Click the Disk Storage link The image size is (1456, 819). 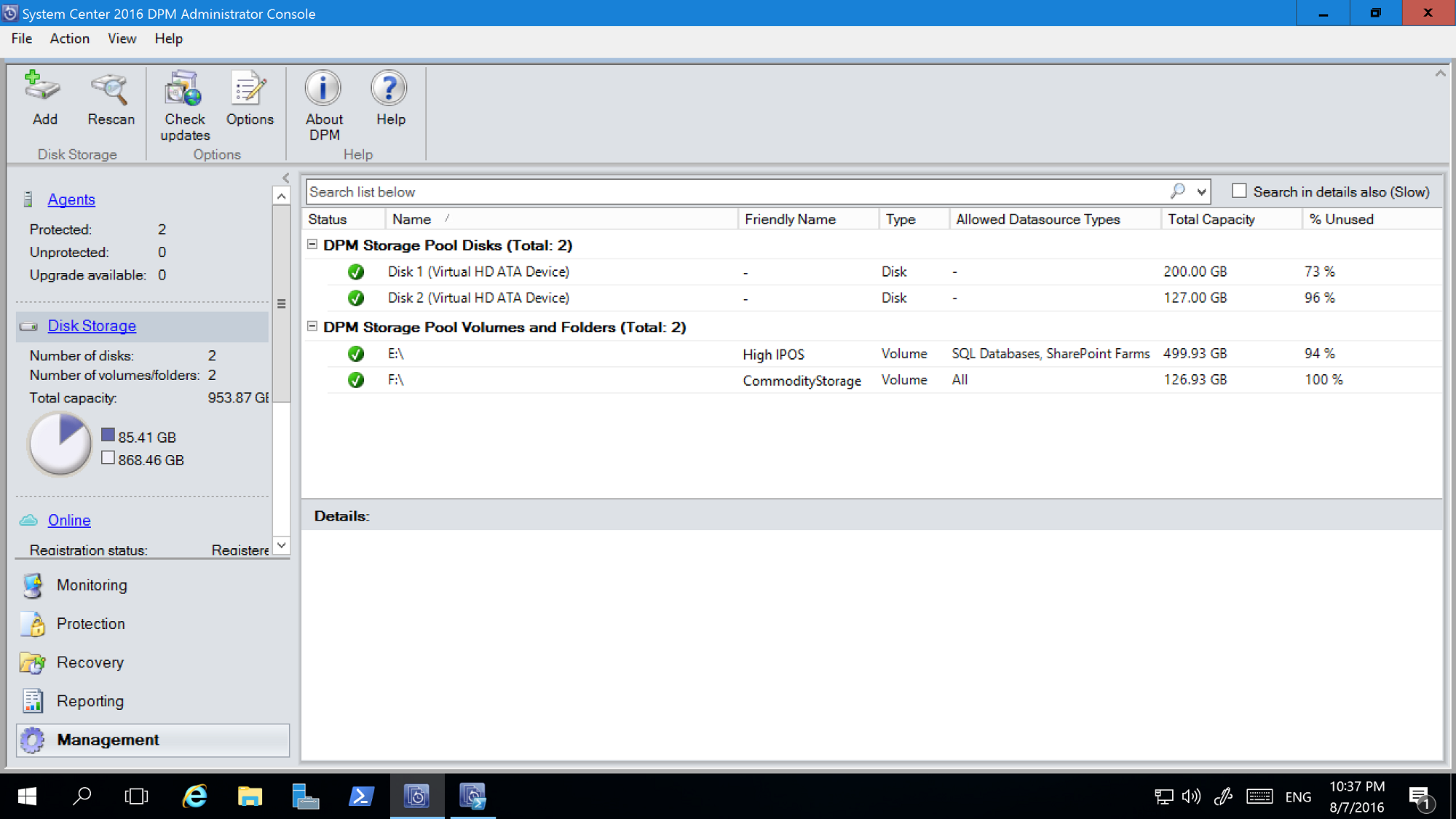click(x=91, y=325)
